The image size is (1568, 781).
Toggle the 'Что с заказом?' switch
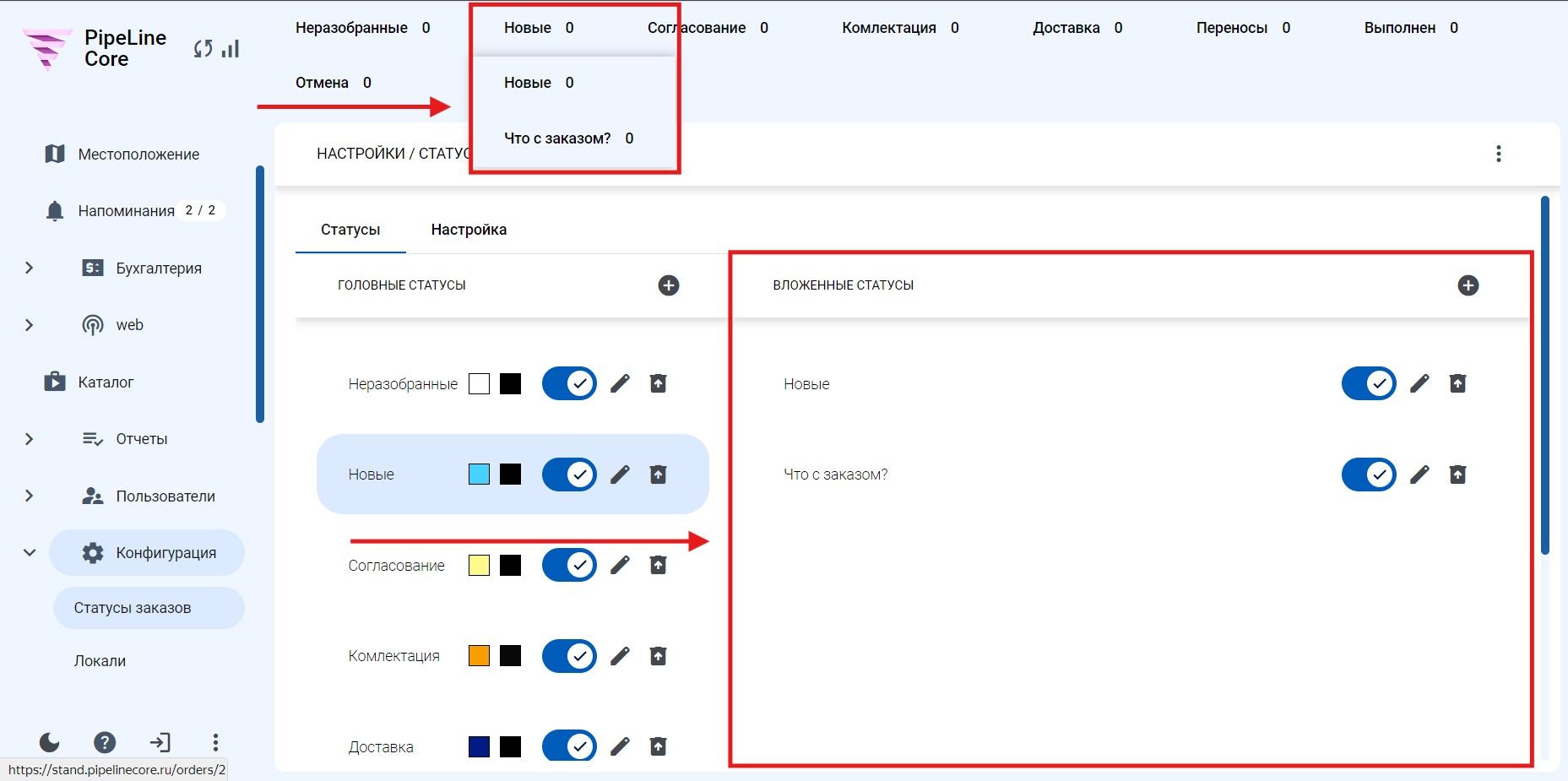[1369, 475]
